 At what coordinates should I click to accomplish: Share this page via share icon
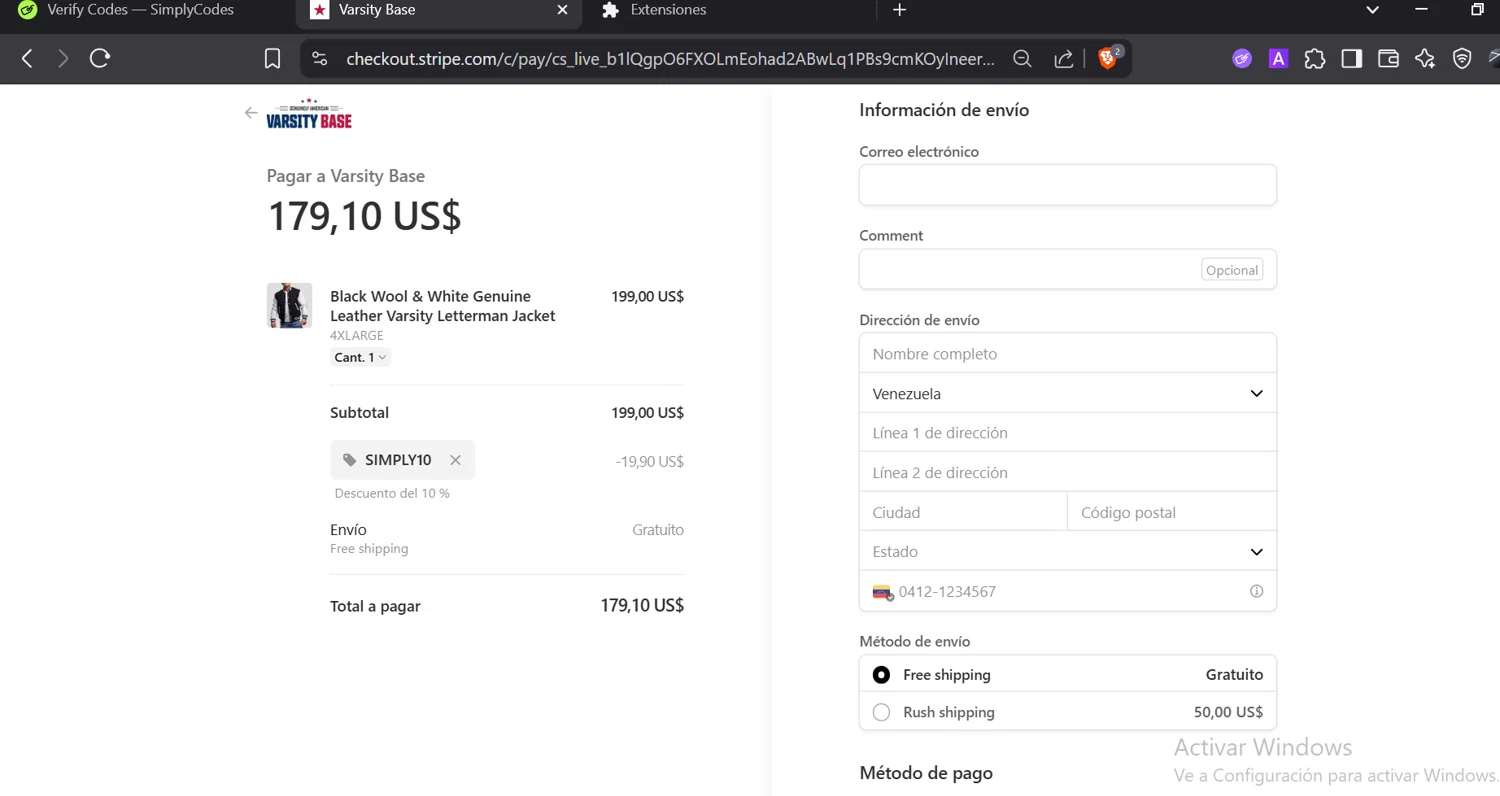pos(1064,59)
